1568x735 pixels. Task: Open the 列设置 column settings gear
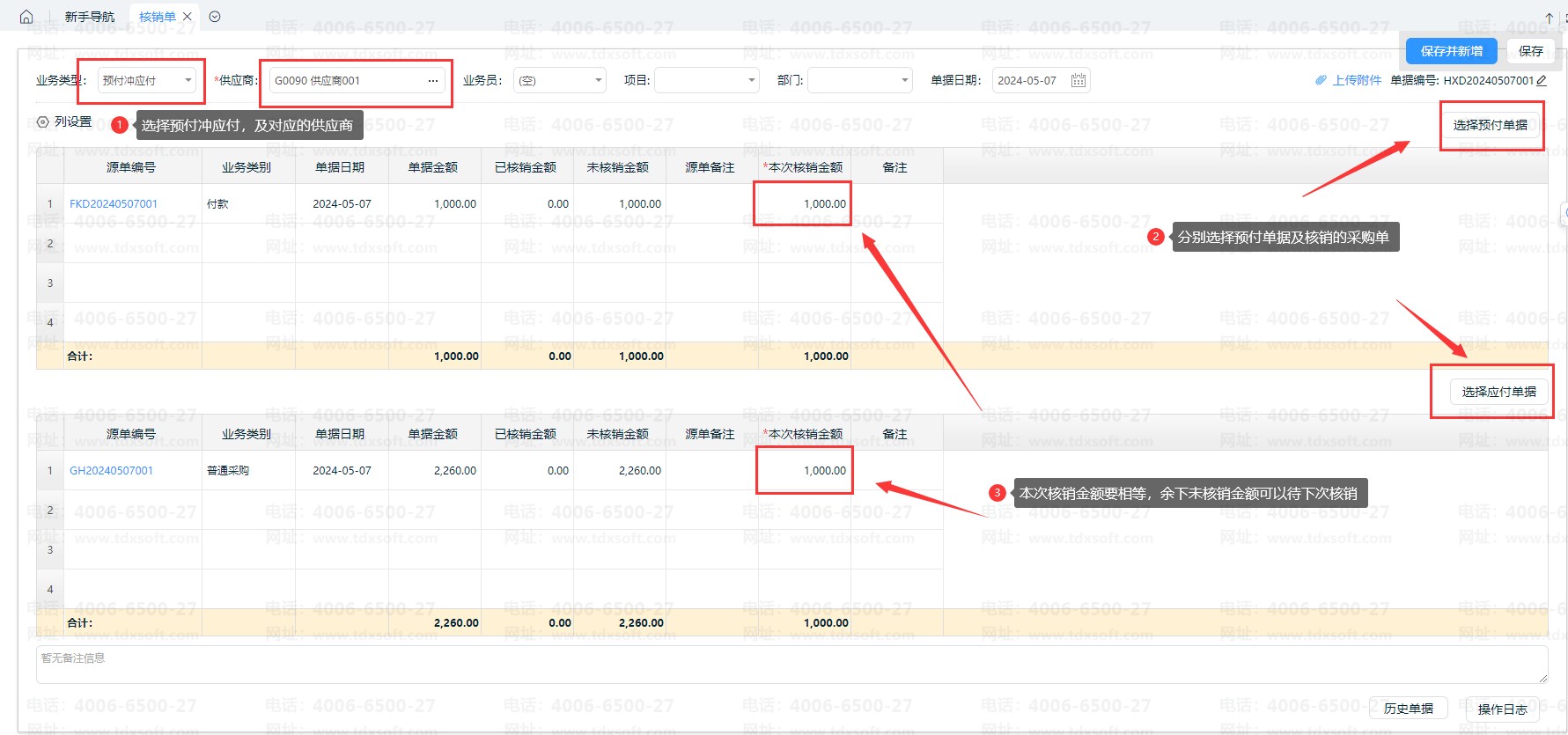[x=42, y=122]
